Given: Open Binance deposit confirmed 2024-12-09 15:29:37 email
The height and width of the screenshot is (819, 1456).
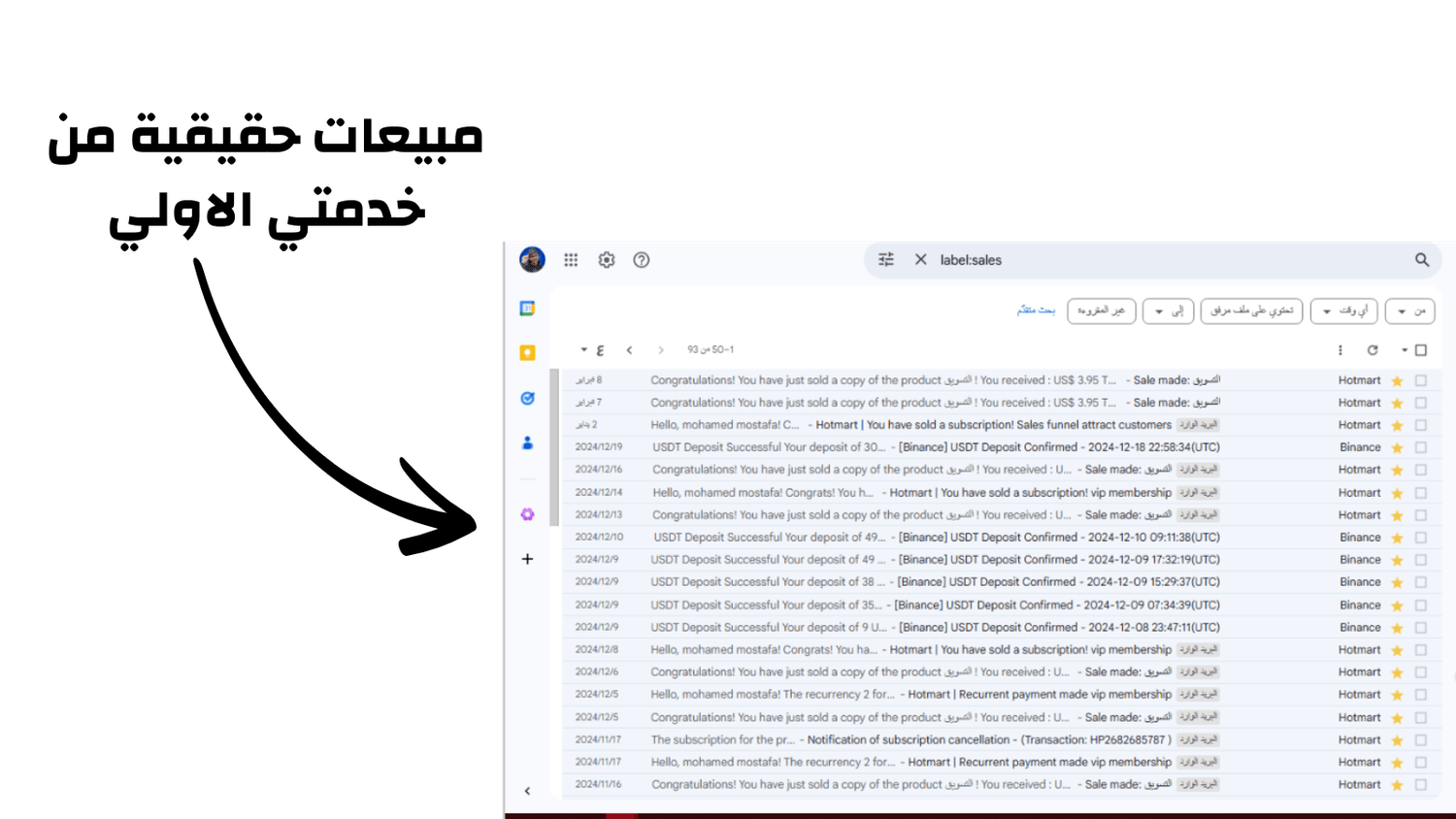Looking at the screenshot, I should pyautogui.click(x=1001, y=582).
